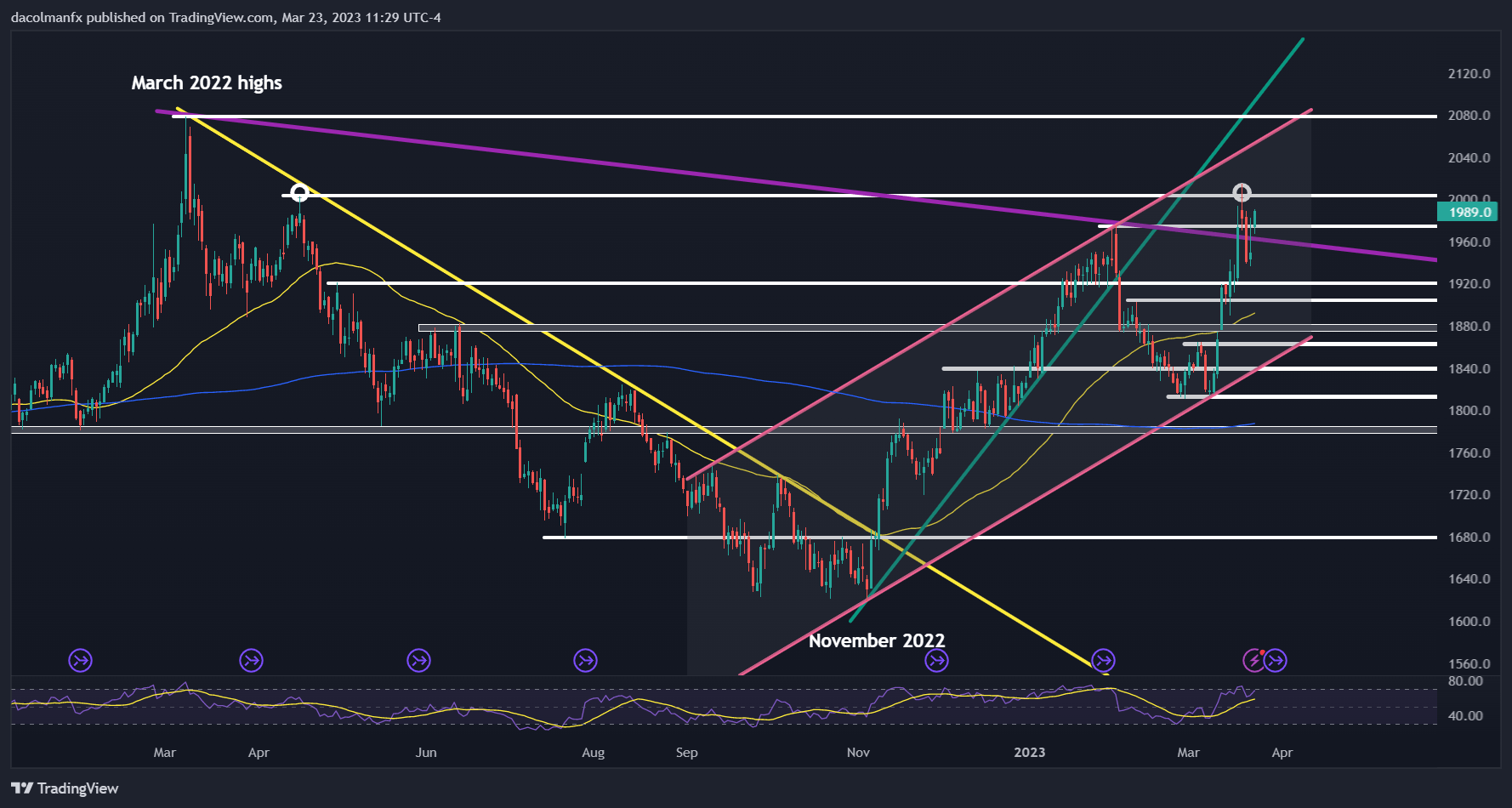The height and width of the screenshot is (808, 1512).
Task: Select the November 2022 annotation
Action: pyautogui.click(x=877, y=640)
